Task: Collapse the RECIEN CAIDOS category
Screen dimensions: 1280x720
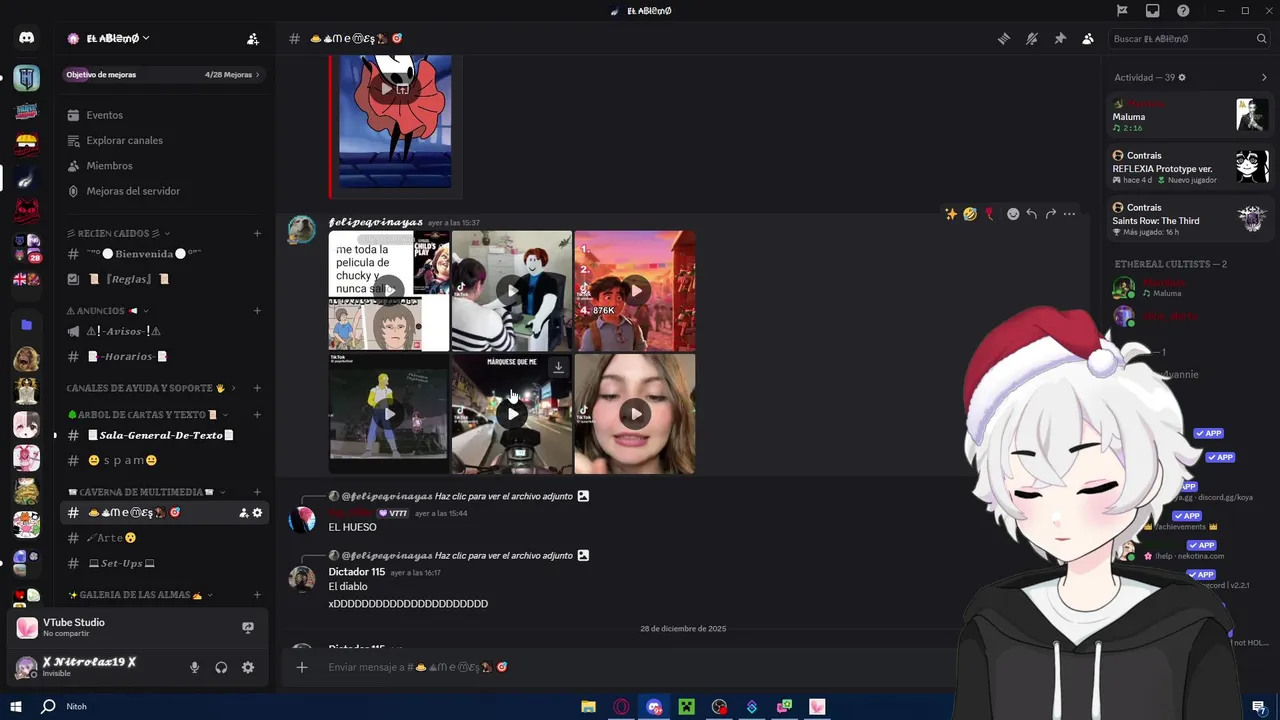Action: click(118, 234)
